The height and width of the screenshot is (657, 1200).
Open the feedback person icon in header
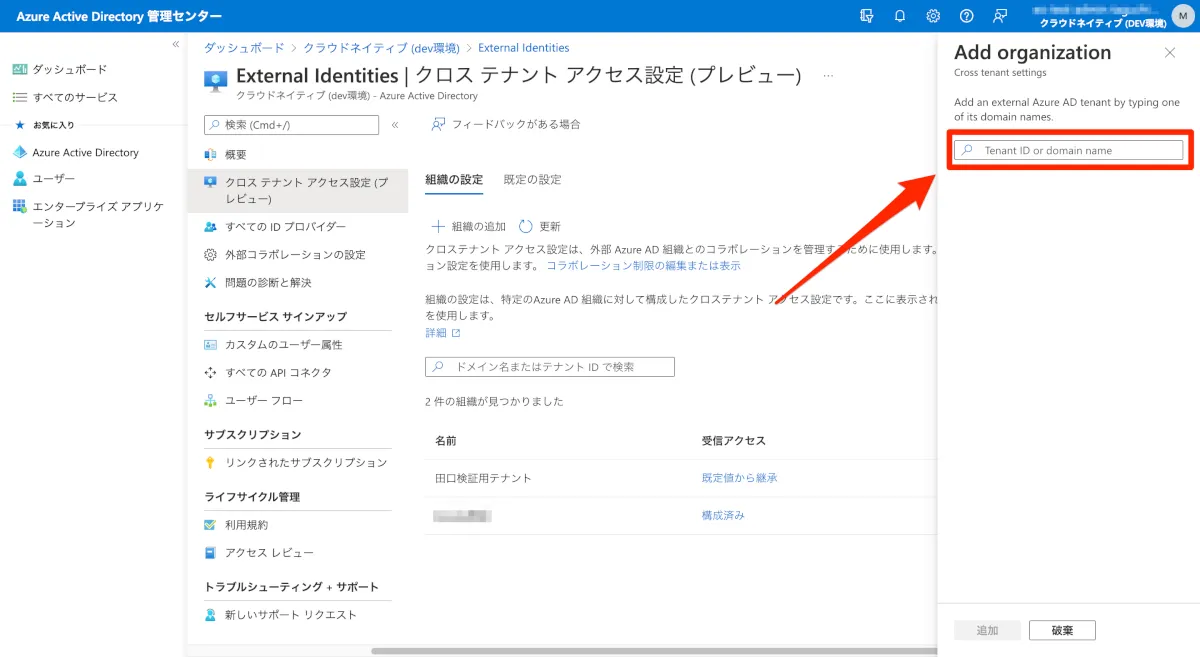(999, 16)
